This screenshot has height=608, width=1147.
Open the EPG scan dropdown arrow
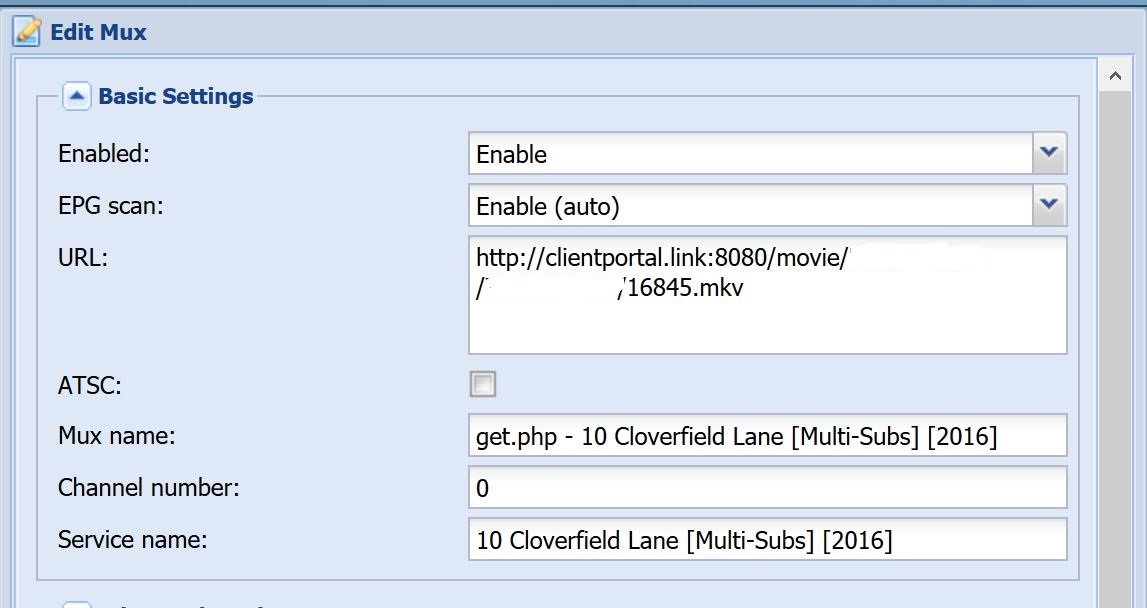(x=1049, y=205)
